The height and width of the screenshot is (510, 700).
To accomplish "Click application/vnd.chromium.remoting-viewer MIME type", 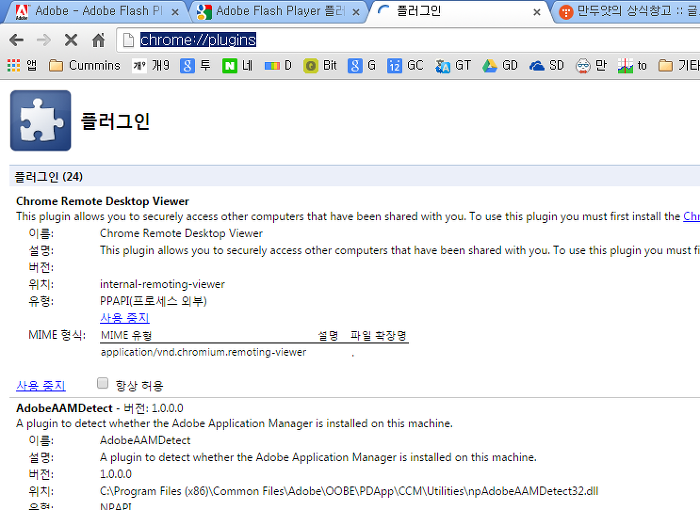I will pyautogui.click(x=204, y=352).
